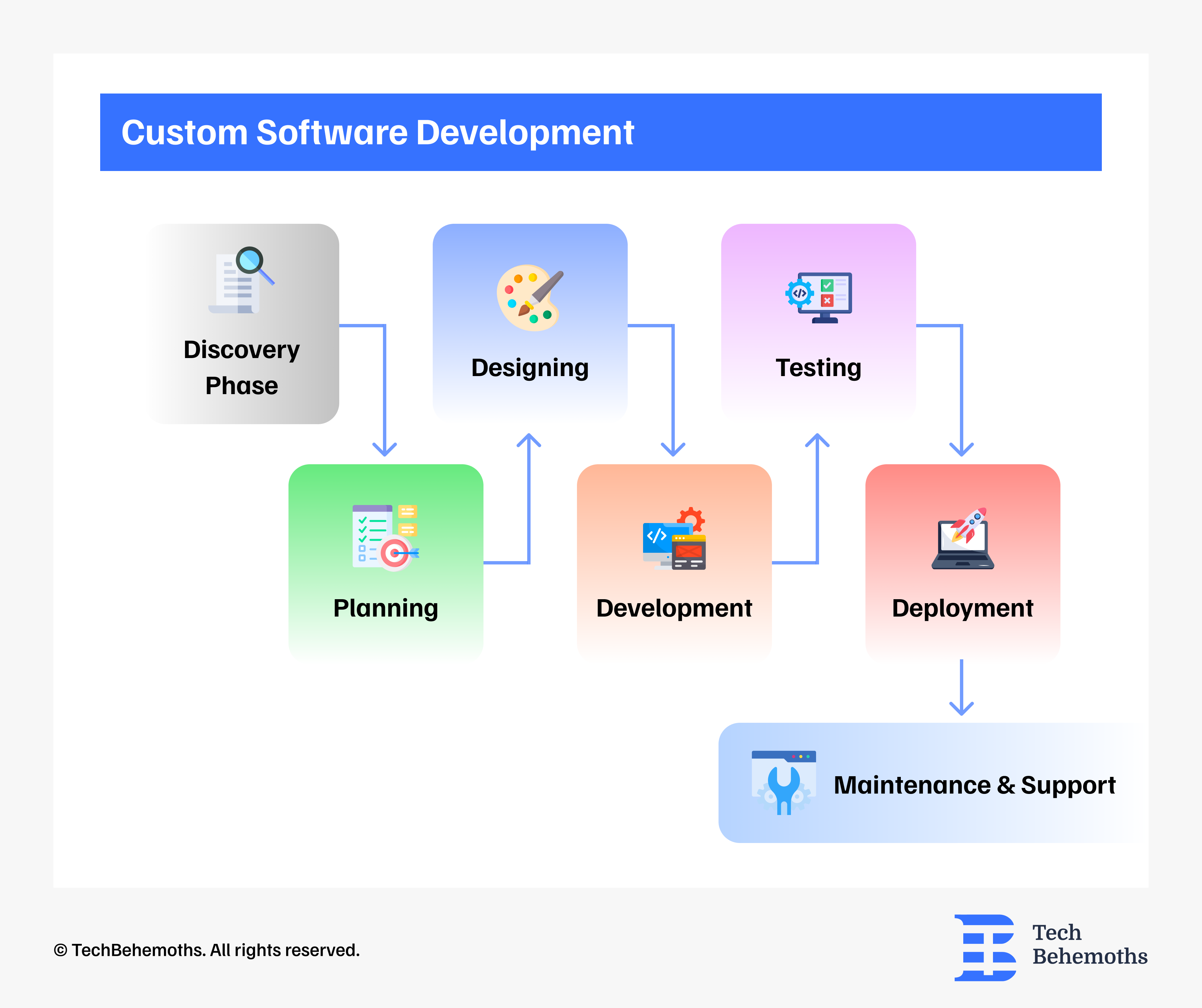The image size is (1202, 1008).
Task: Click the Planning label text
Action: pos(385,608)
